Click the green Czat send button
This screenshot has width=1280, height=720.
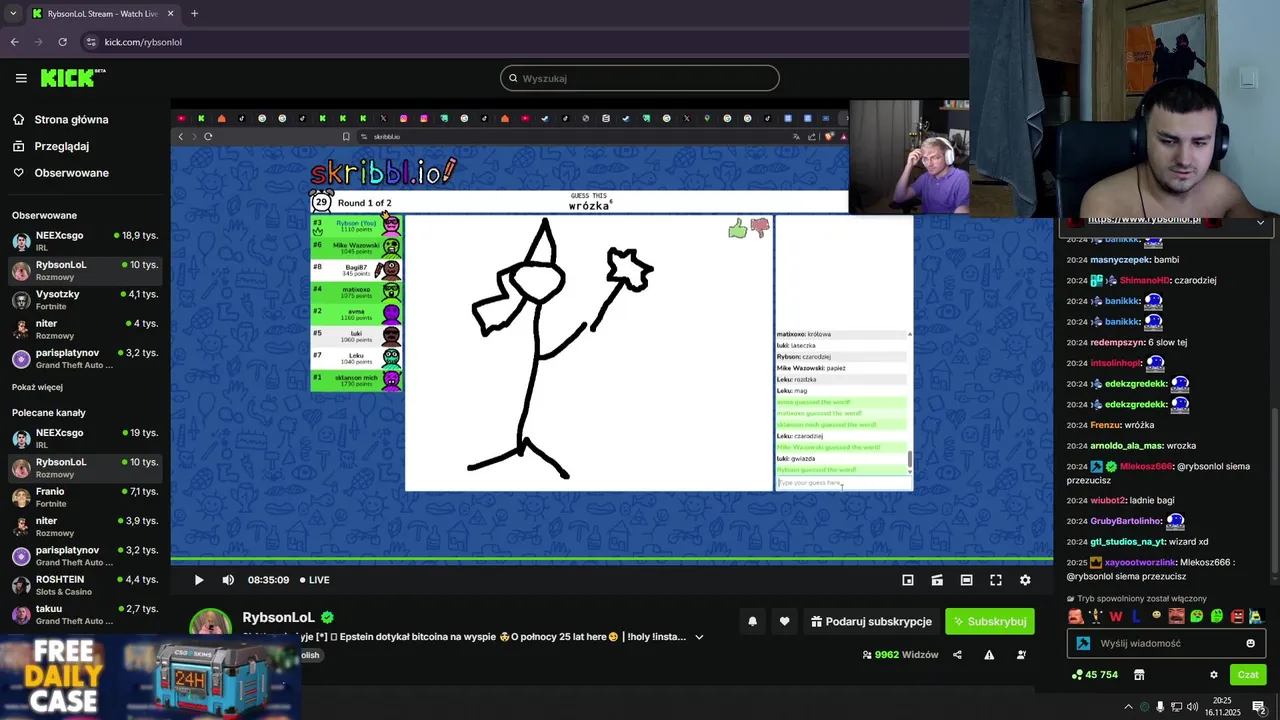tap(1248, 675)
